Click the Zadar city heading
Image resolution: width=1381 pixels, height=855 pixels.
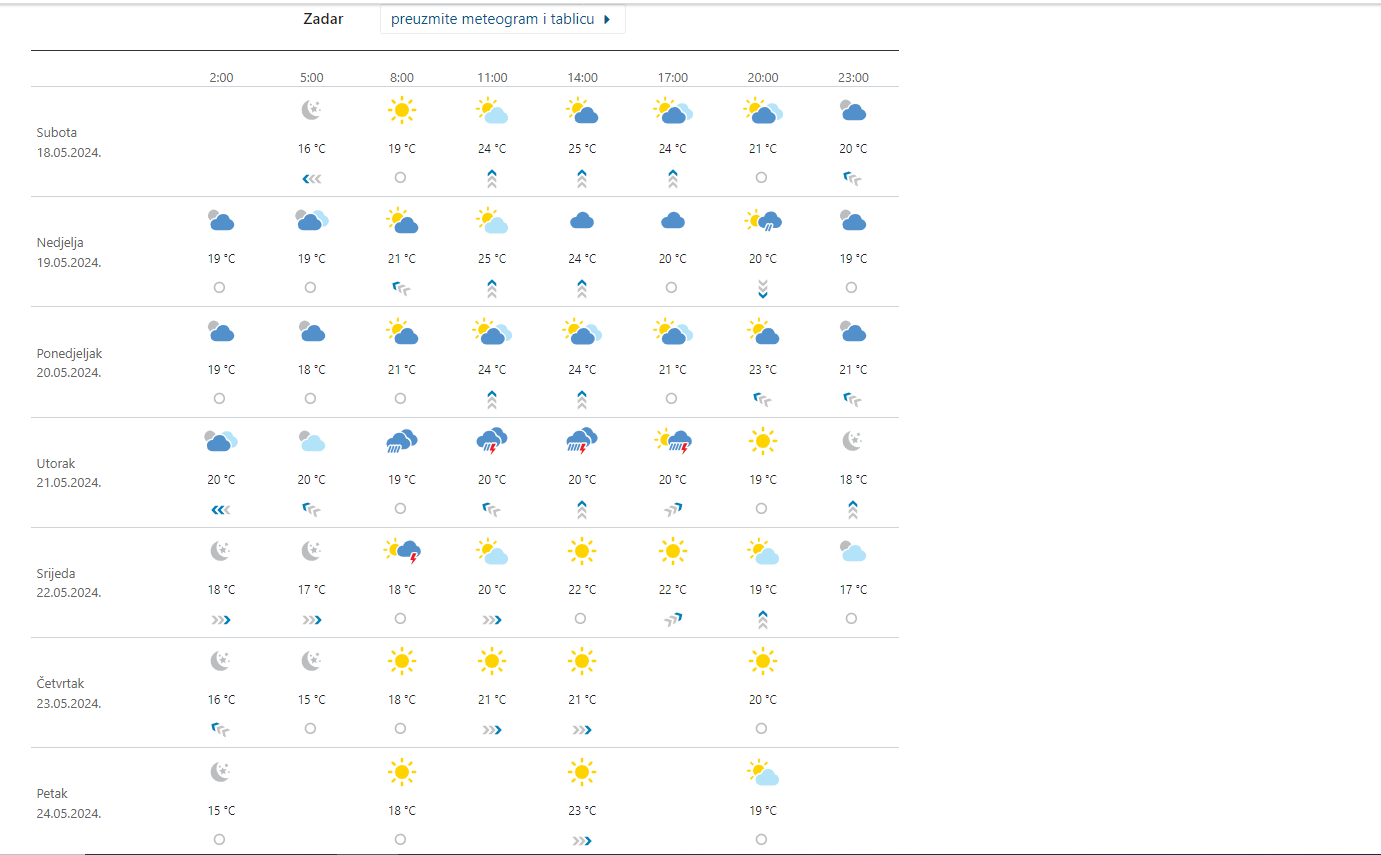[x=323, y=19]
